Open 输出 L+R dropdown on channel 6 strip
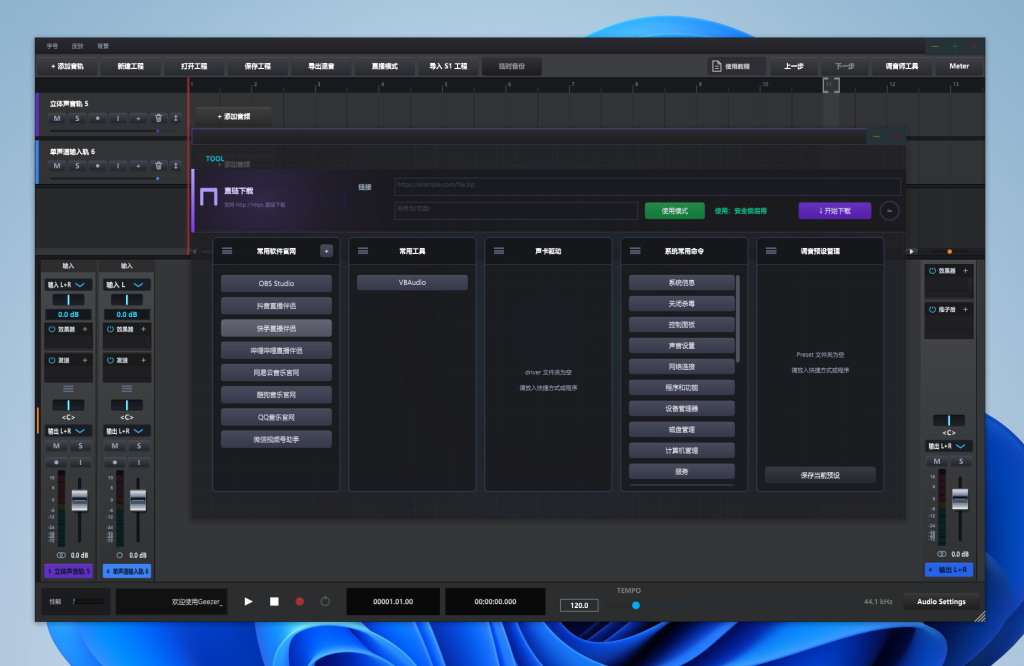This screenshot has width=1024, height=666. [x=127, y=431]
